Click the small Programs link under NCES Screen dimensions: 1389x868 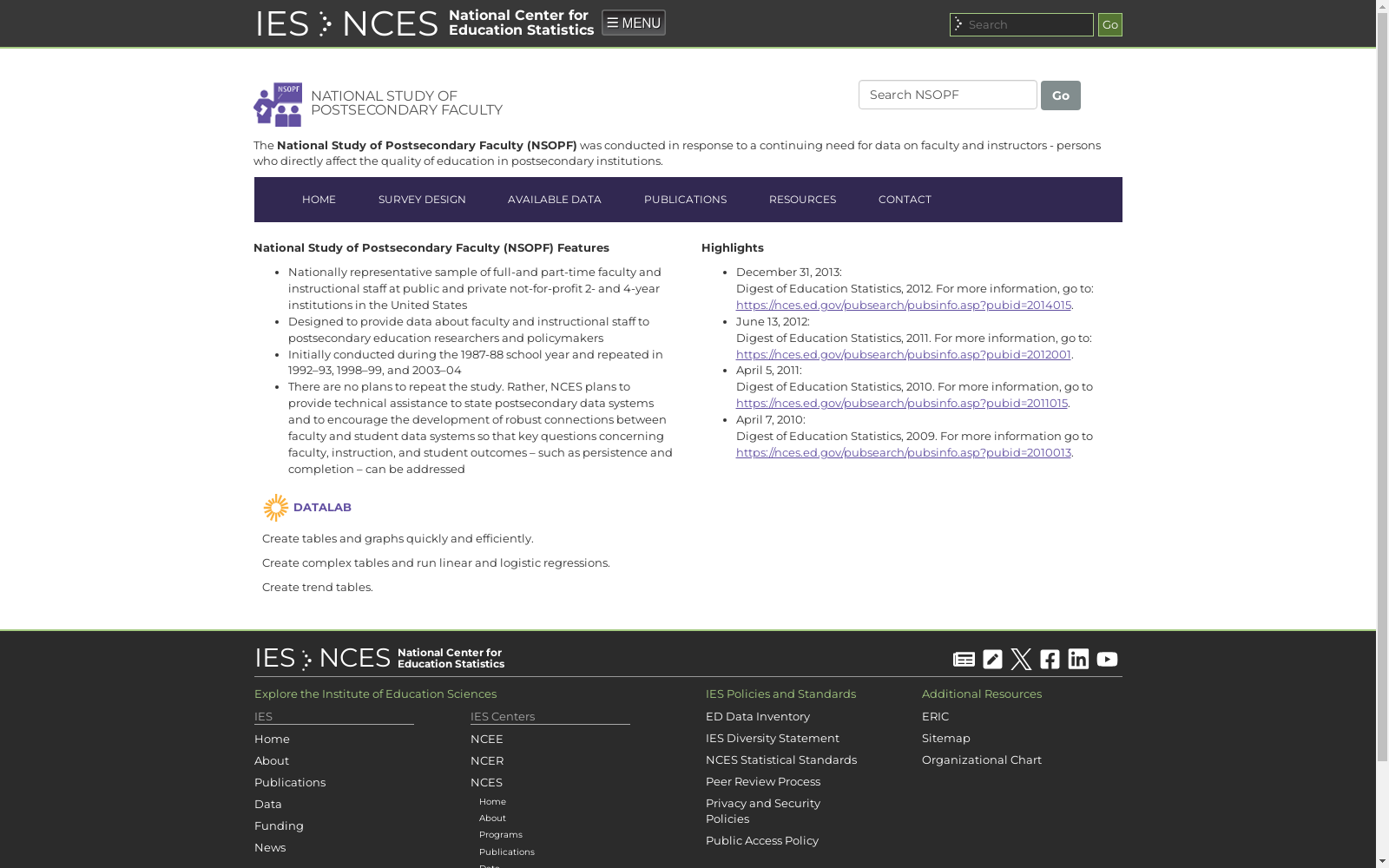click(x=501, y=835)
